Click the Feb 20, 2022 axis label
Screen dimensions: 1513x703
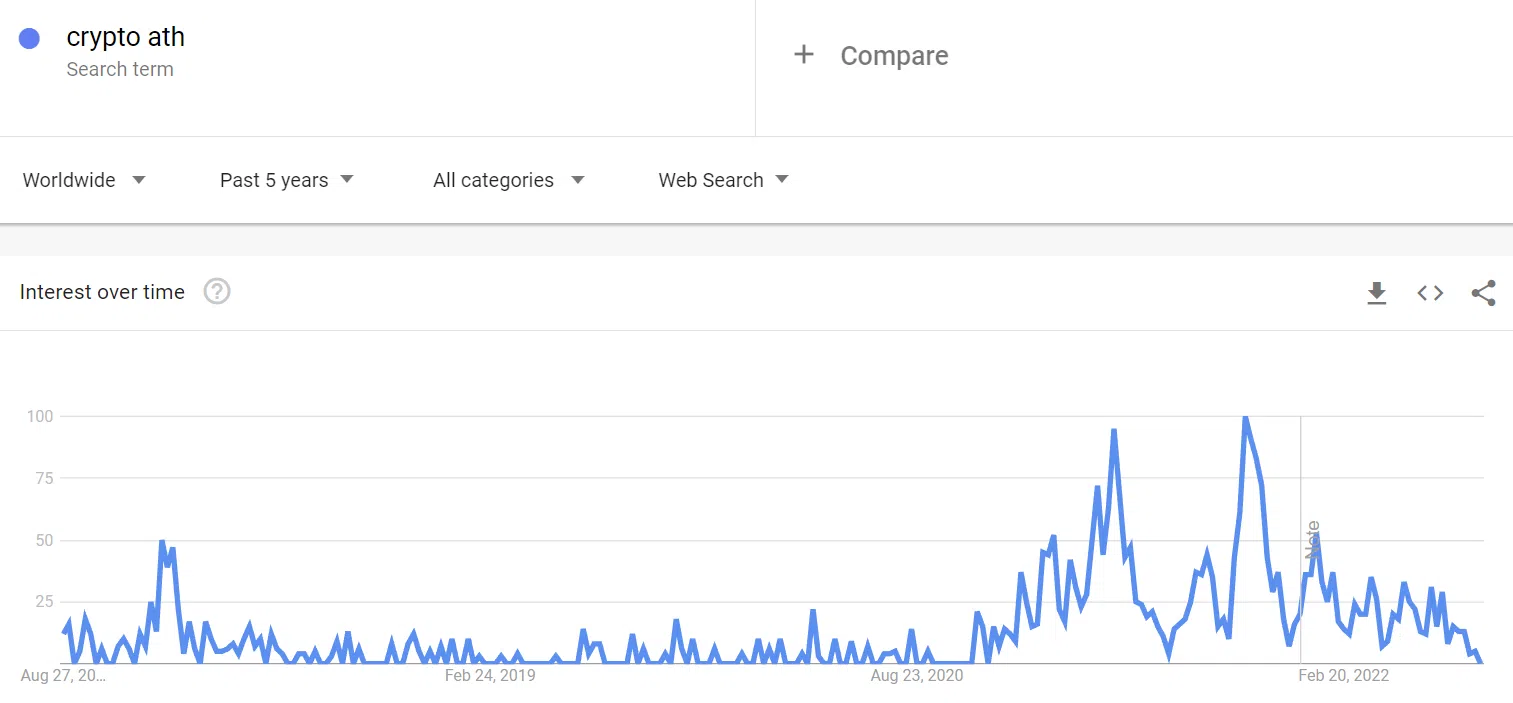[x=1344, y=676]
